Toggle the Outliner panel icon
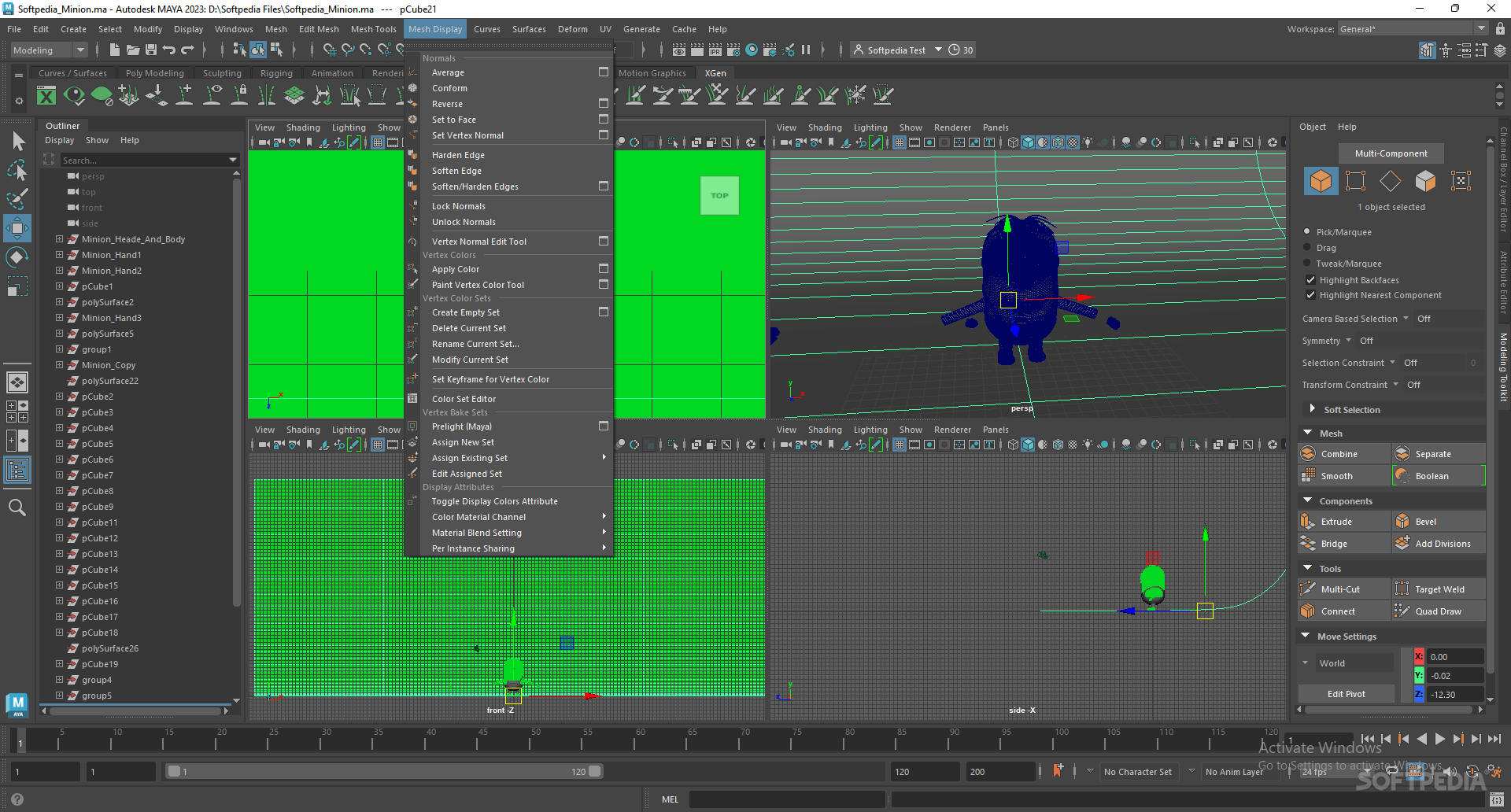1511x812 pixels. point(17,471)
